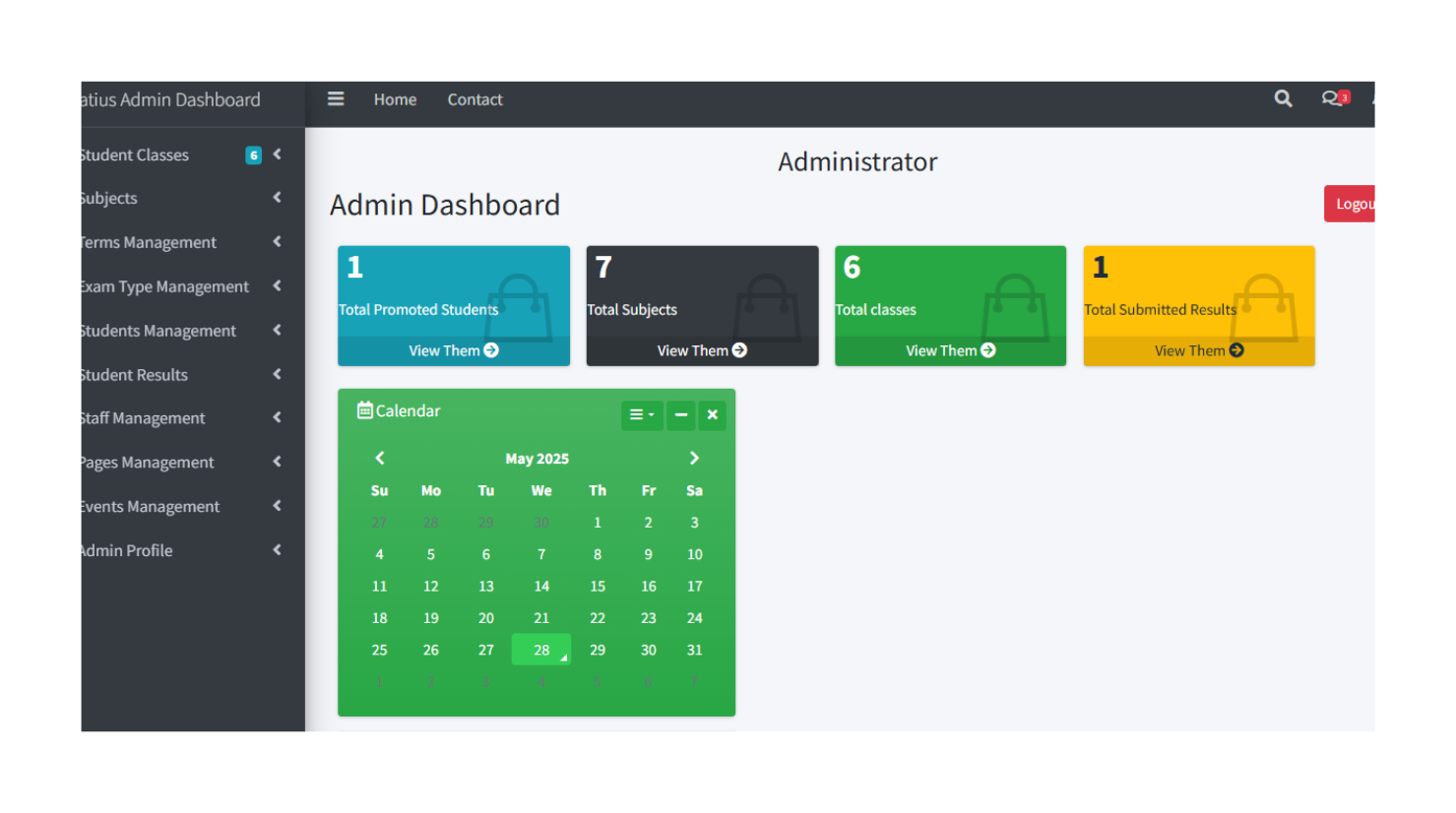
Task: Close the Calendar widget with the x icon
Action: (x=712, y=414)
